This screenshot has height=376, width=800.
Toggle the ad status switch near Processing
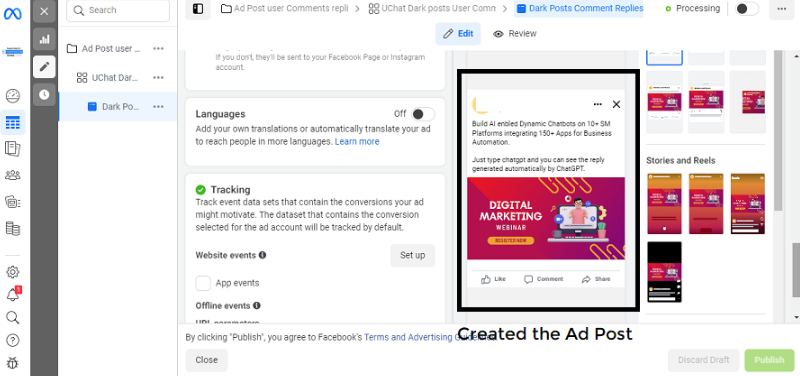coord(747,9)
